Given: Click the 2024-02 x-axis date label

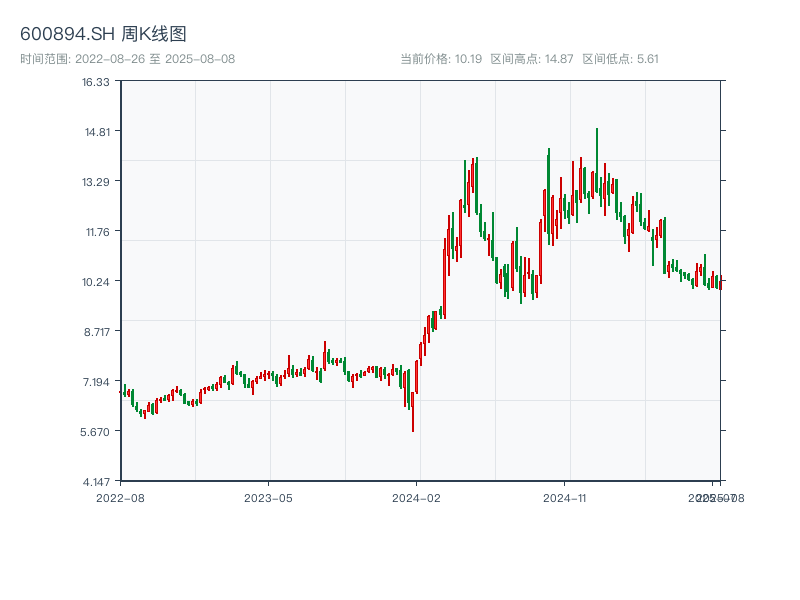Looking at the screenshot, I should tap(417, 497).
